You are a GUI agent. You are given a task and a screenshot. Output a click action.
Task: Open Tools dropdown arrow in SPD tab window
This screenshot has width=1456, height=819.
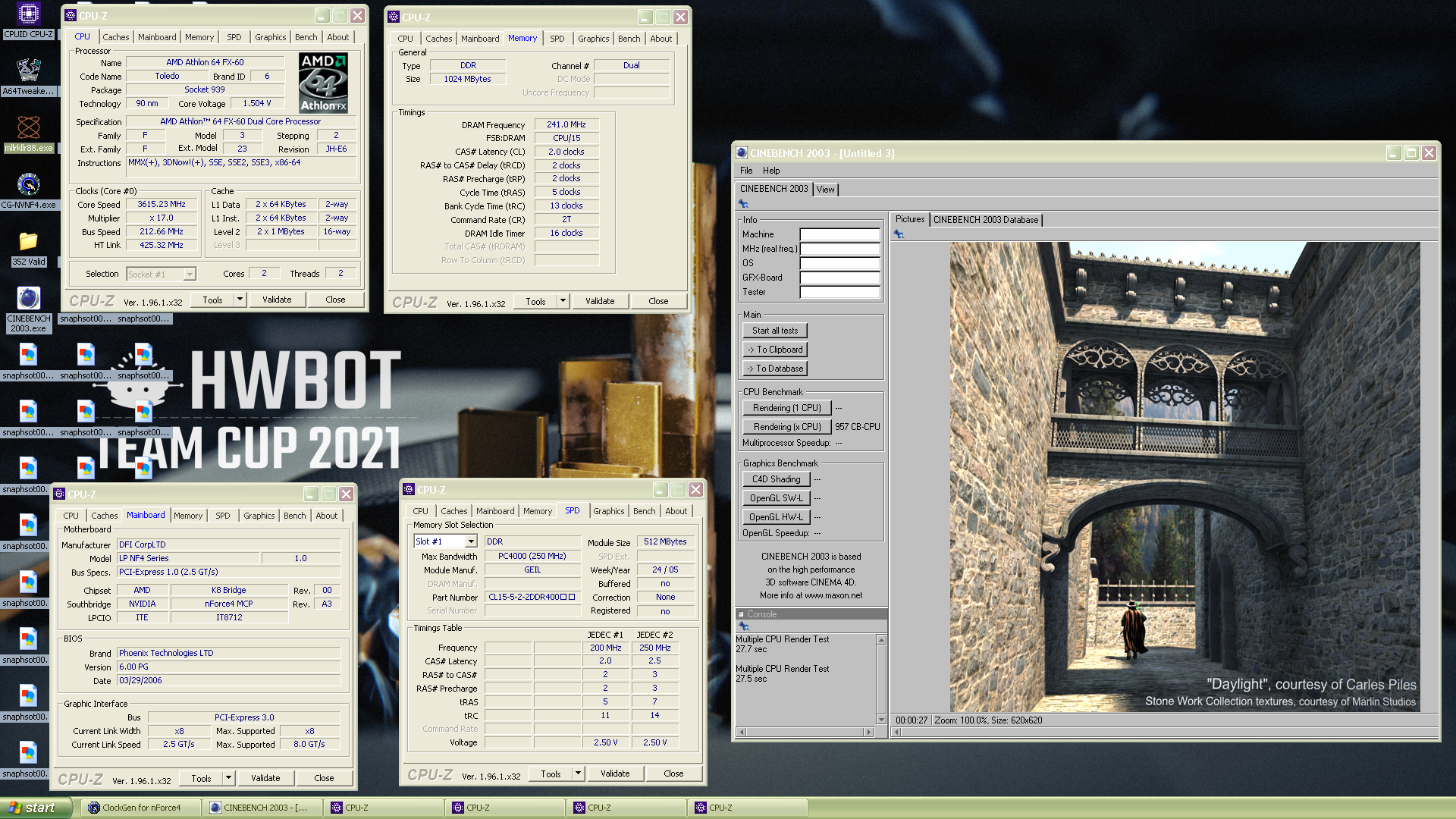point(578,773)
